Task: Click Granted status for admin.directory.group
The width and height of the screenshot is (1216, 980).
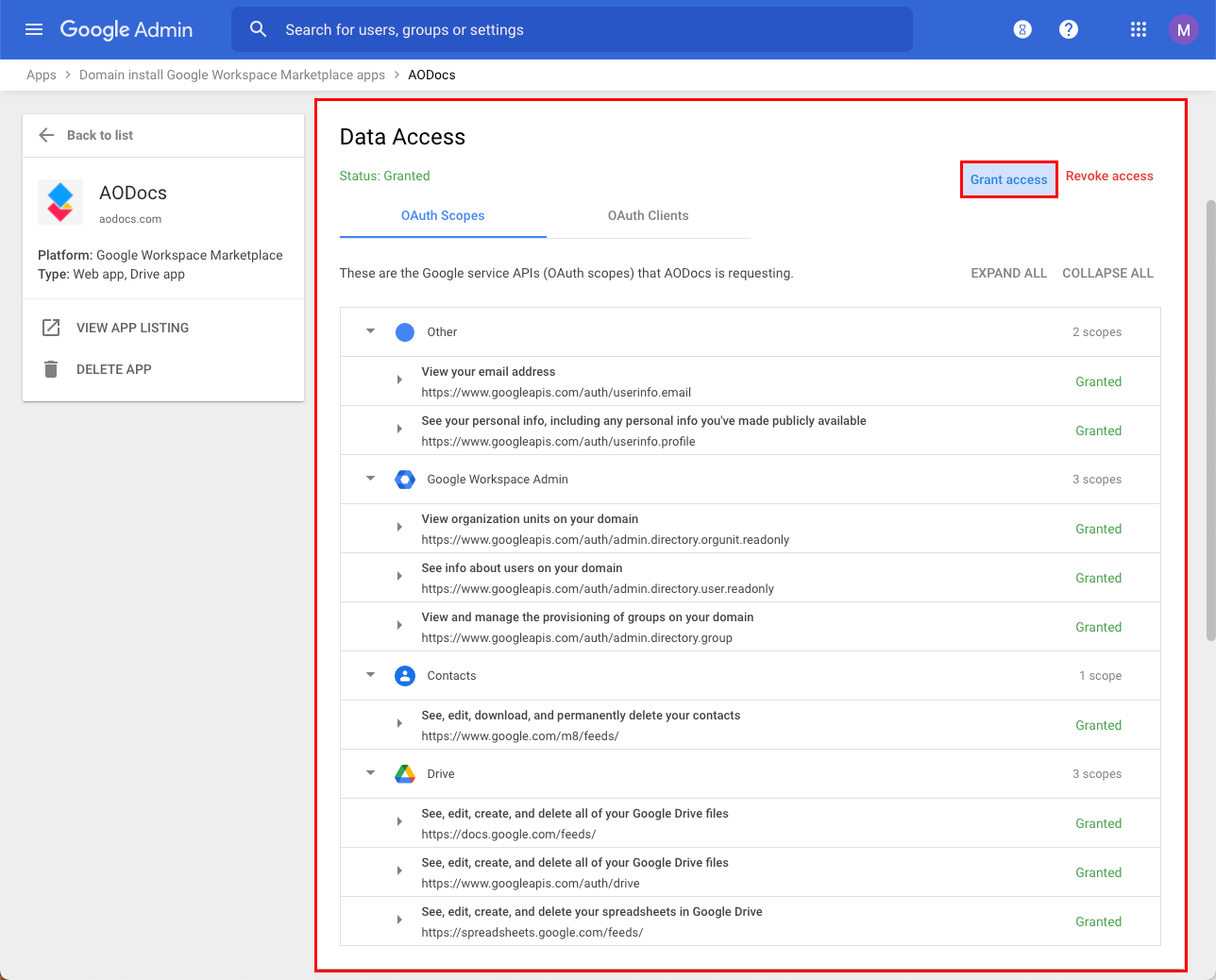Action: point(1098,627)
